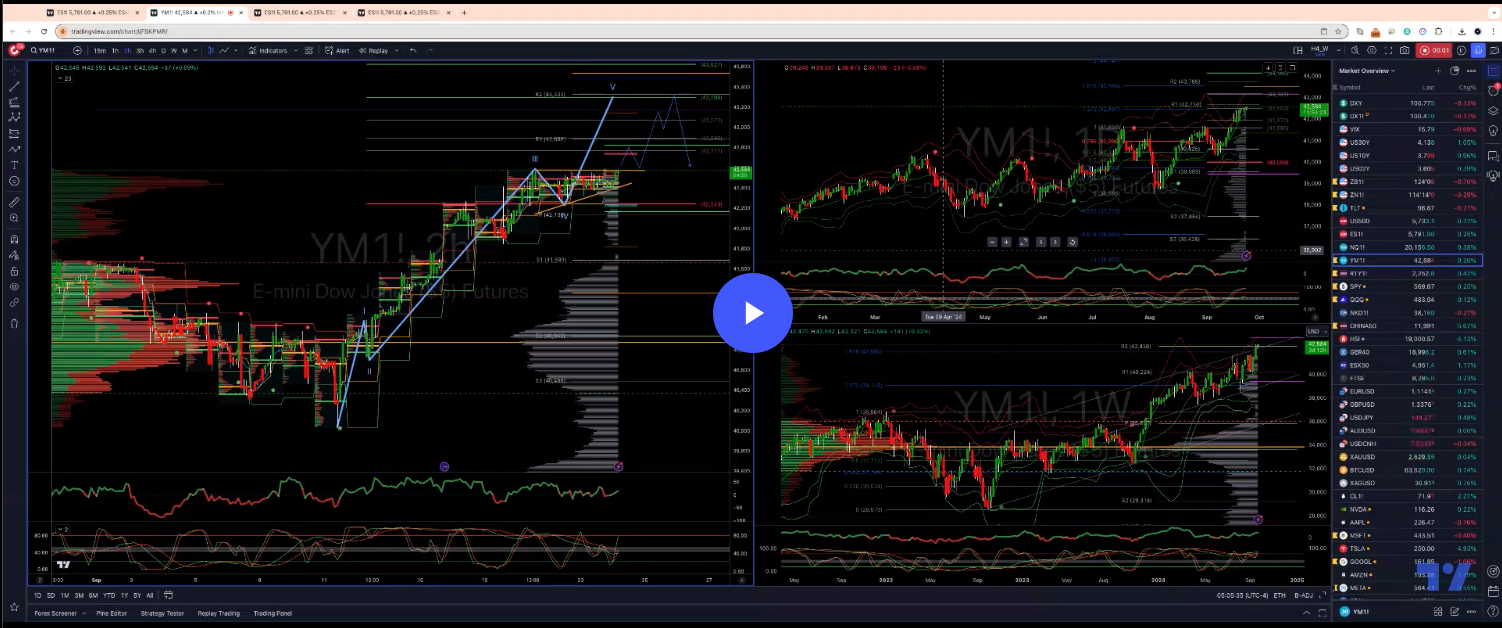Stop the red recording timer button
The image size is (1502, 628).
coord(1434,50)
